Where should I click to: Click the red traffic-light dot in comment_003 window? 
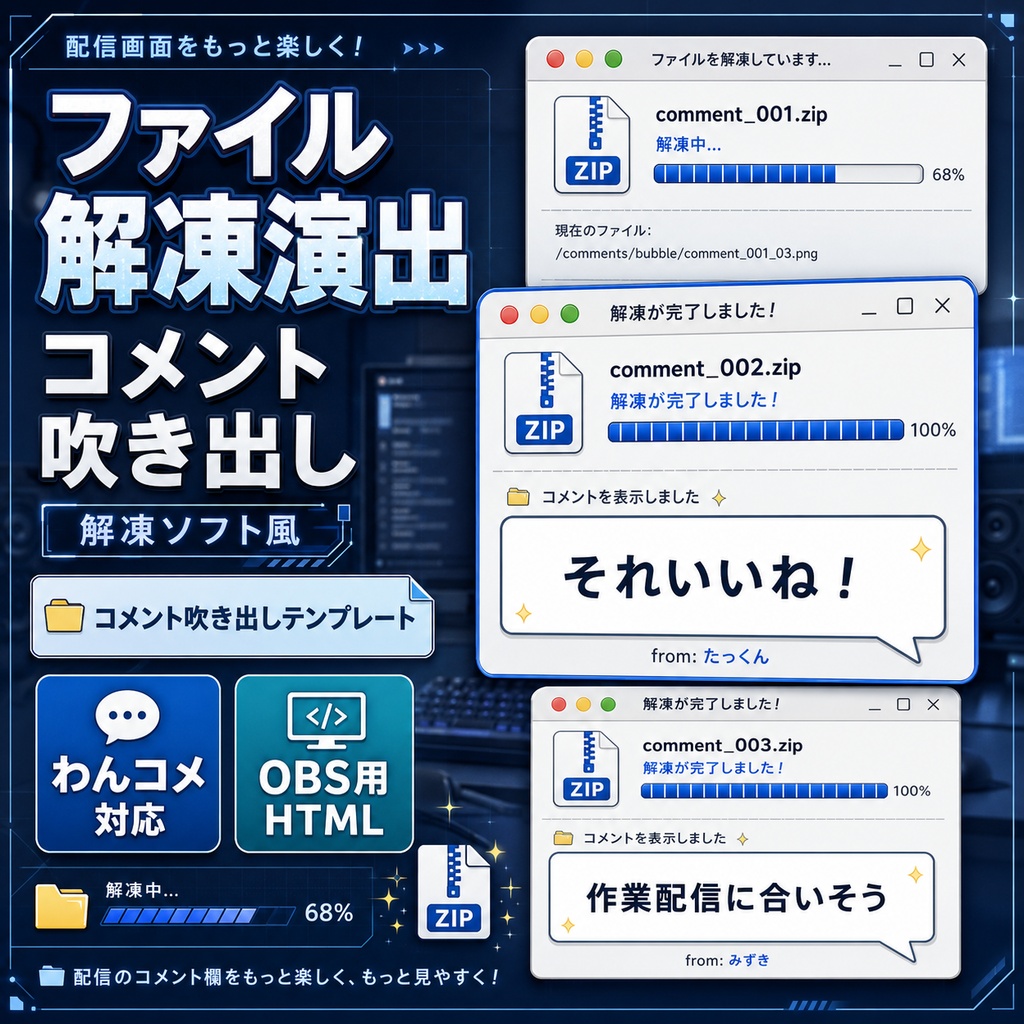[558, 704]
